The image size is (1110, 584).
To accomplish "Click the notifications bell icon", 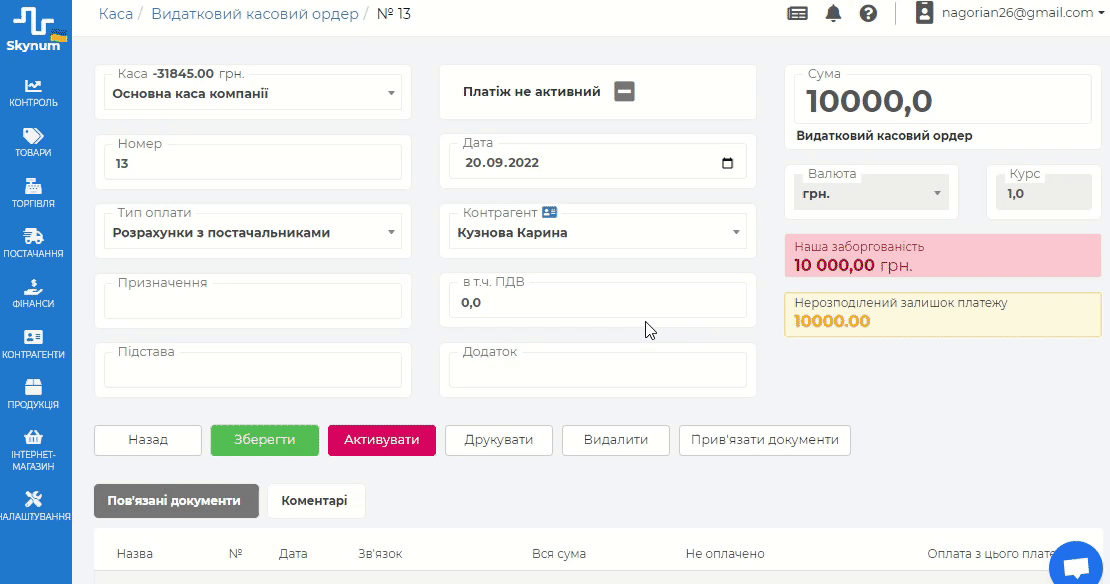I will tap(833, 13).
